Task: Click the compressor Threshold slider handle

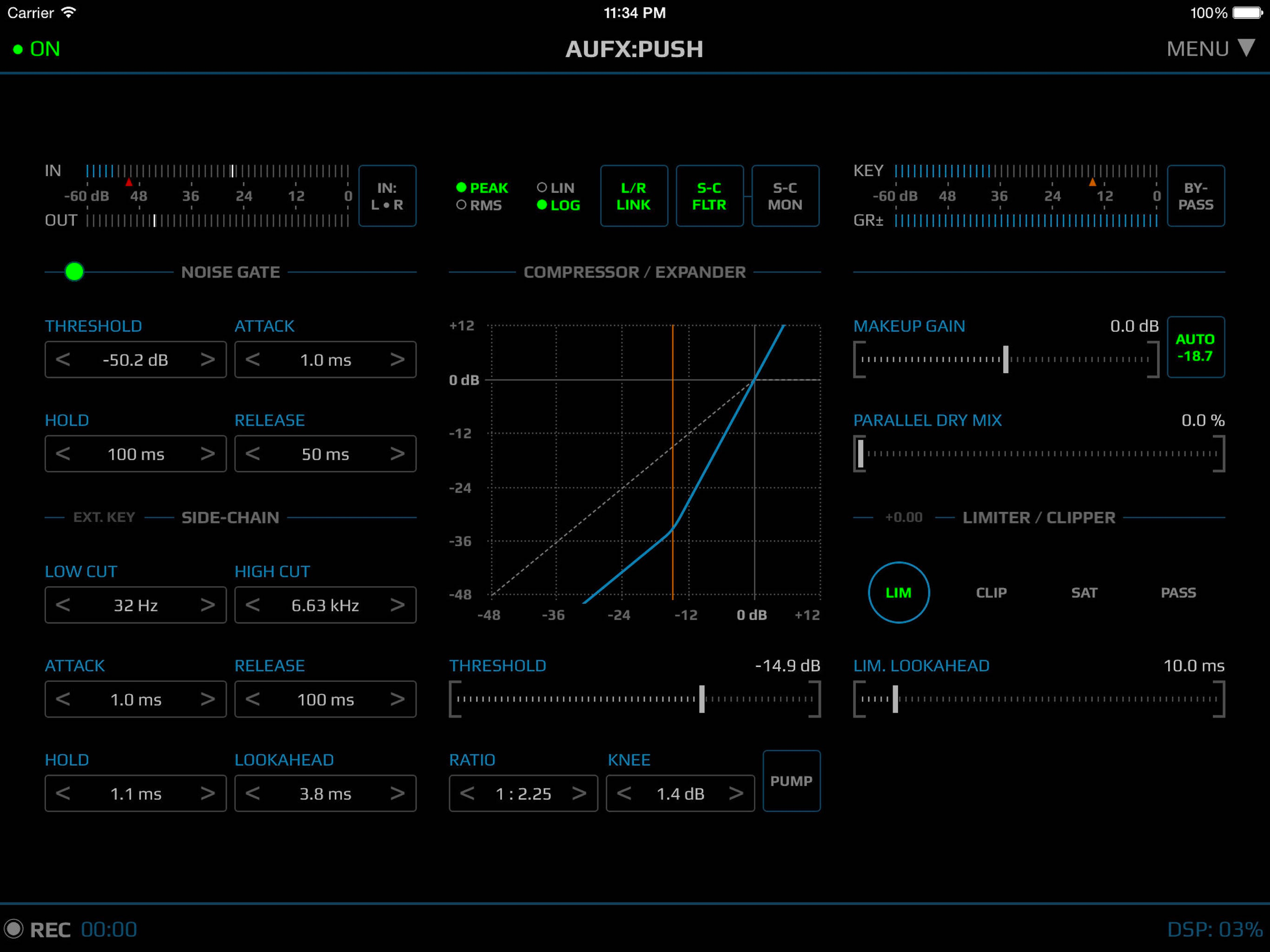Action: point(701,699)
